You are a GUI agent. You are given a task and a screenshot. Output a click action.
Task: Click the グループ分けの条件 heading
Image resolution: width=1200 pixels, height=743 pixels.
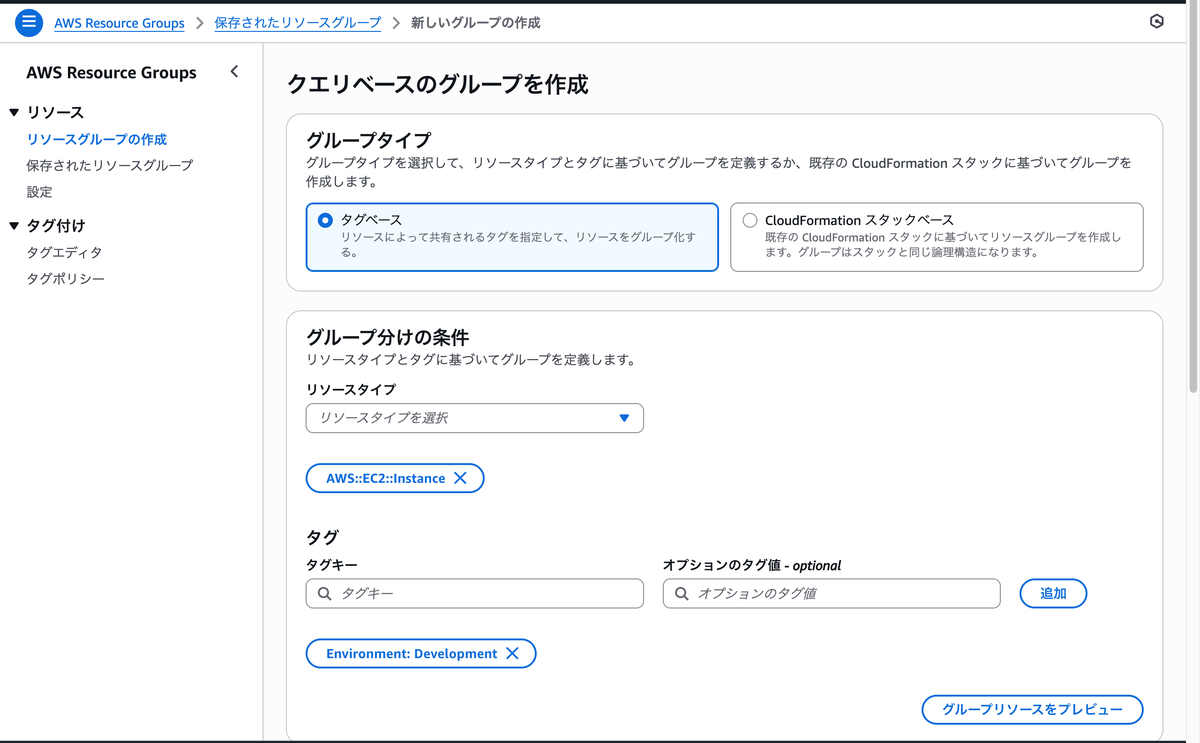pos(387,337)
